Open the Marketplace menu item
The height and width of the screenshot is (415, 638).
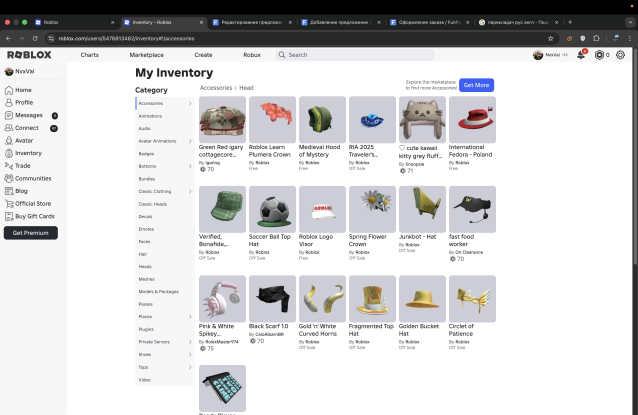tap(146, 55)
